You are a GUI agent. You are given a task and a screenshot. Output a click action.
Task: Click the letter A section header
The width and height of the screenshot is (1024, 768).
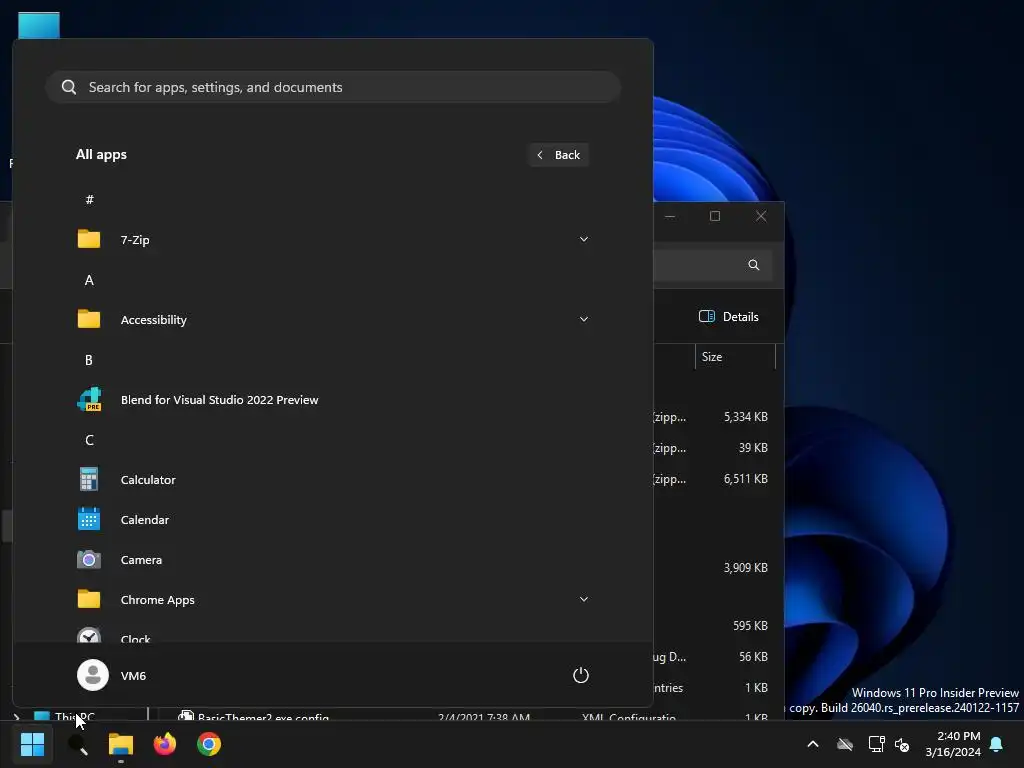point(89,280)
